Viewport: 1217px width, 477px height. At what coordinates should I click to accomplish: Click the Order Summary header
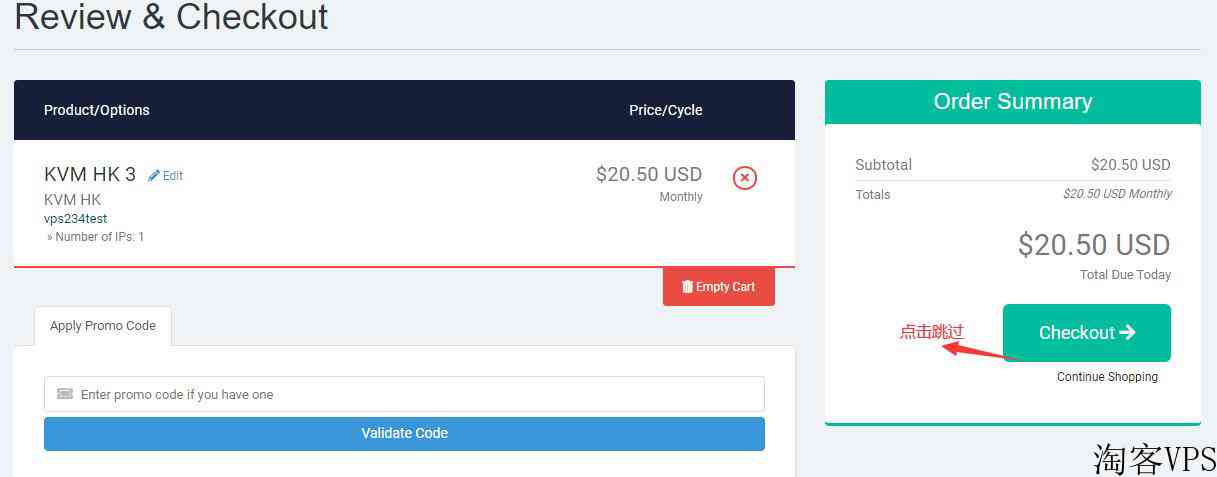click(1012, 102)
